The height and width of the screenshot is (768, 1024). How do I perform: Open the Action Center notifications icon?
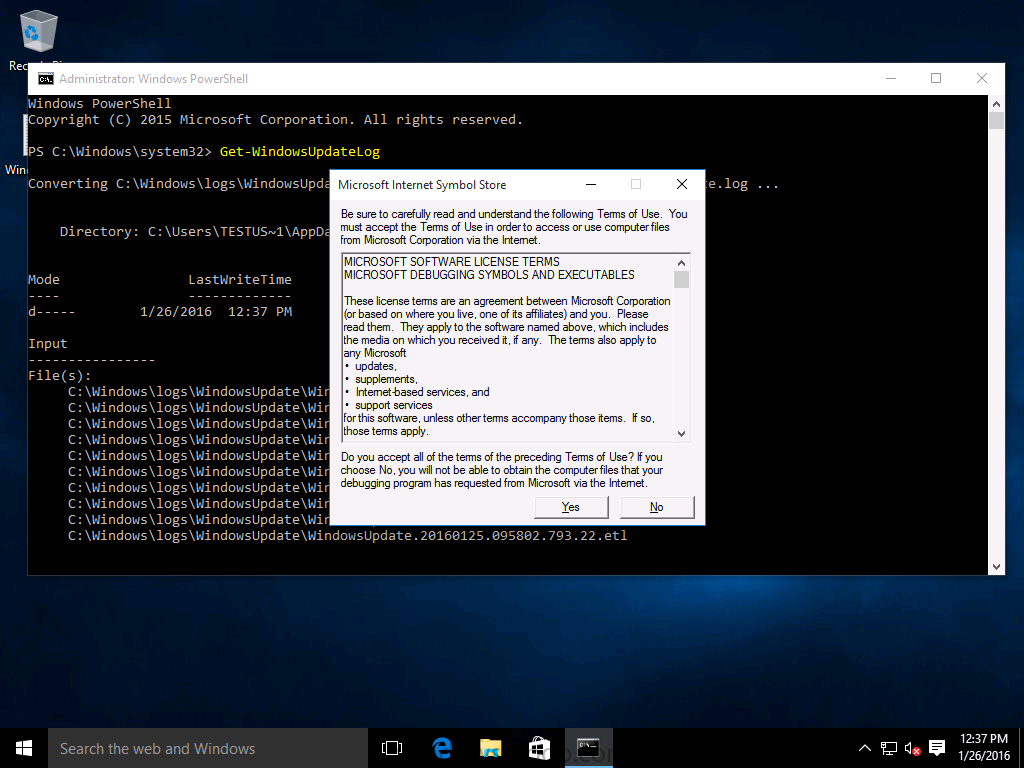[x=937, y=748]
